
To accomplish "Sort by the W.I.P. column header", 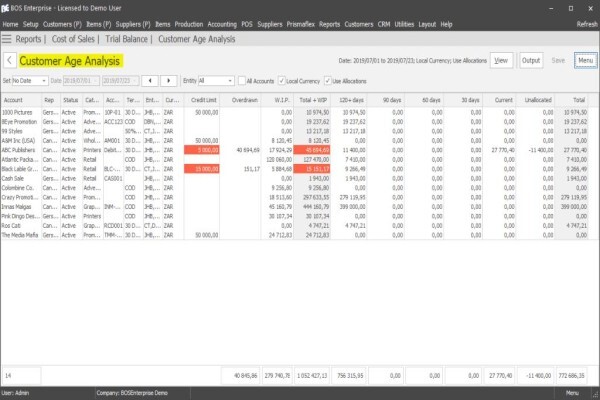I will click(277, 100).
